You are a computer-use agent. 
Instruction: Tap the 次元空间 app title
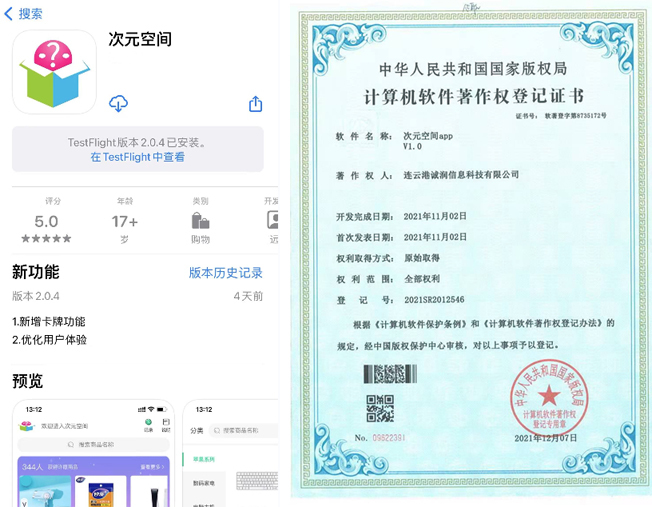click(x=140, y=39)
